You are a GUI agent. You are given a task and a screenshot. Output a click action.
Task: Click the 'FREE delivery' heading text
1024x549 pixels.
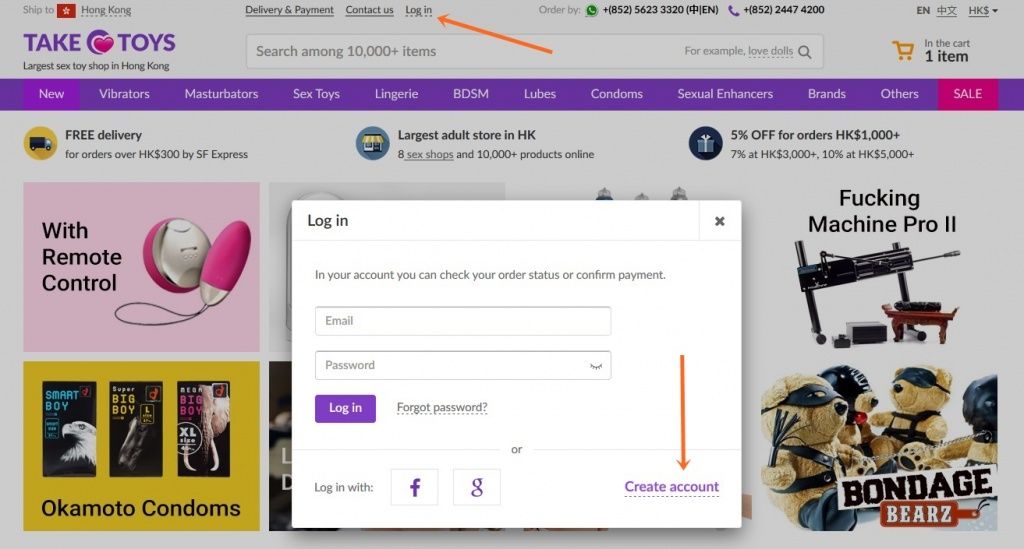point(103,135)
